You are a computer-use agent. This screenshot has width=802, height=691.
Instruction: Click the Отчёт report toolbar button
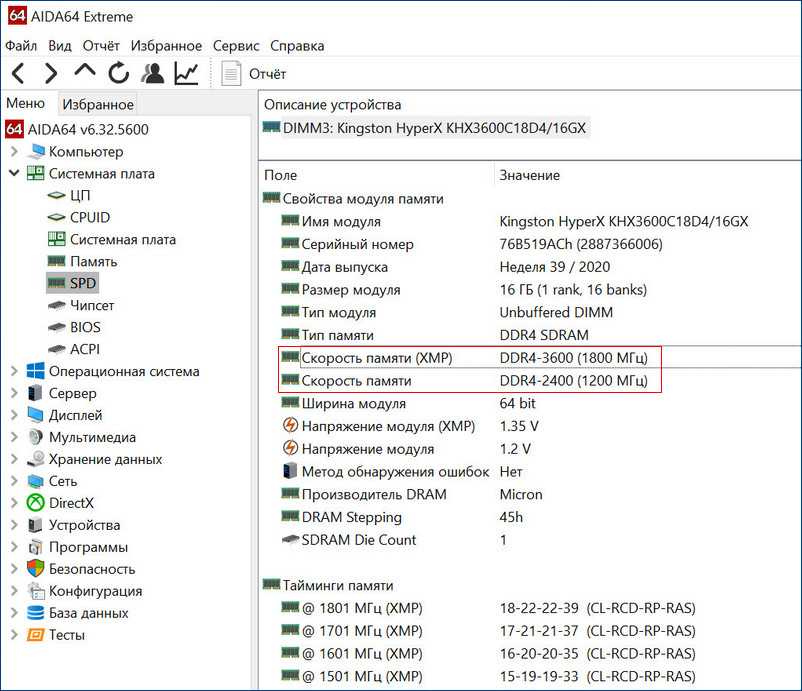tap(254, 73)
